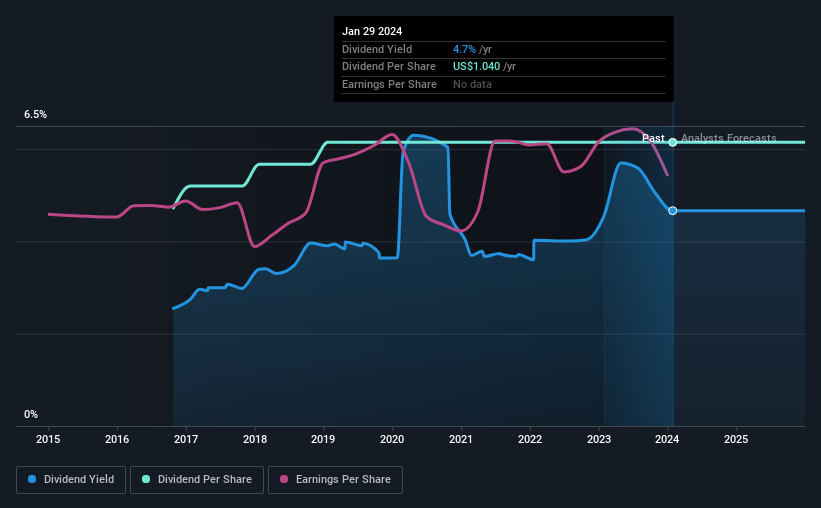The height and width of the screenshot is (508, 821).
Task: Select the 2019 x-axis label
Action: 323,439
